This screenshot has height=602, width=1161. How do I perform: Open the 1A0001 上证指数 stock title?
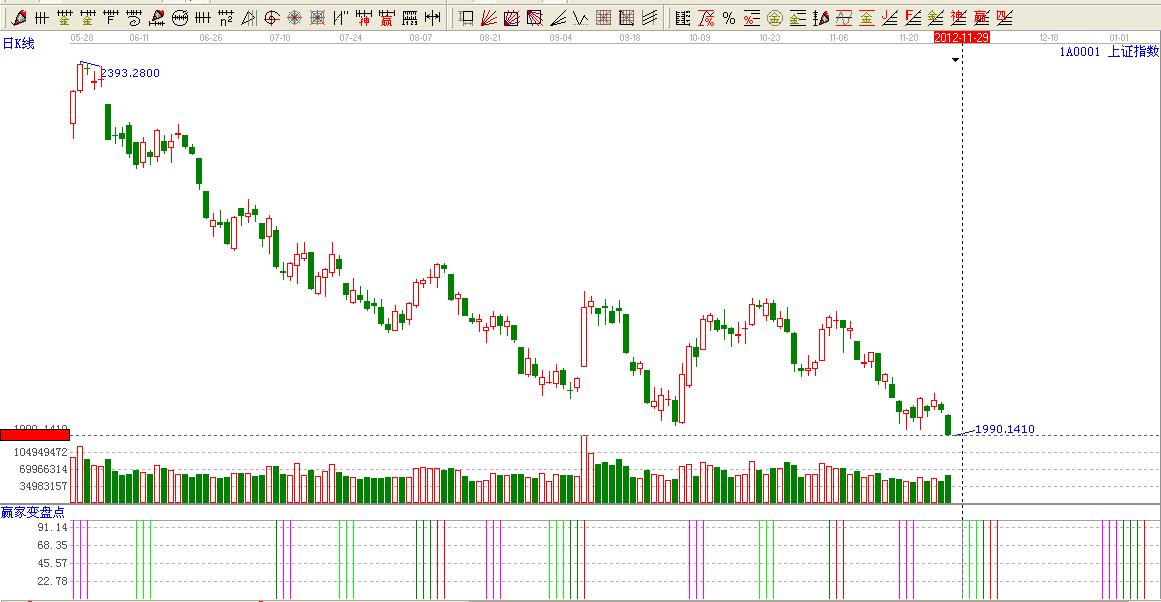(1109, 51)
